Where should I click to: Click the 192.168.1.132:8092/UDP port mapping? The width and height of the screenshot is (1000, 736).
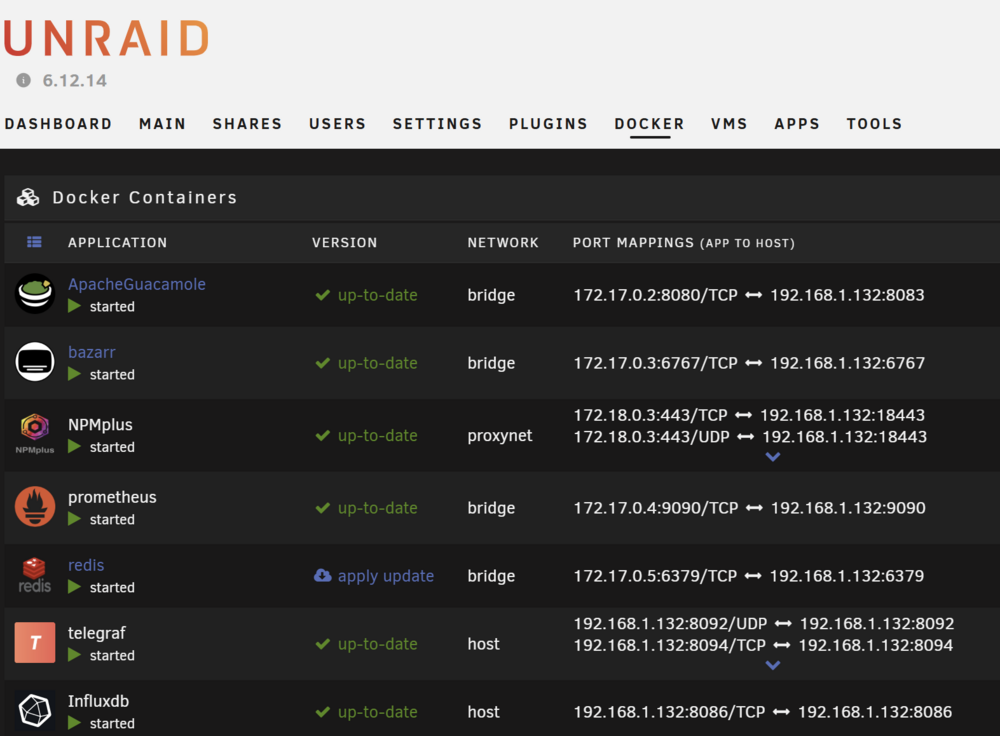pyautogui.click(x=670, y=624)
